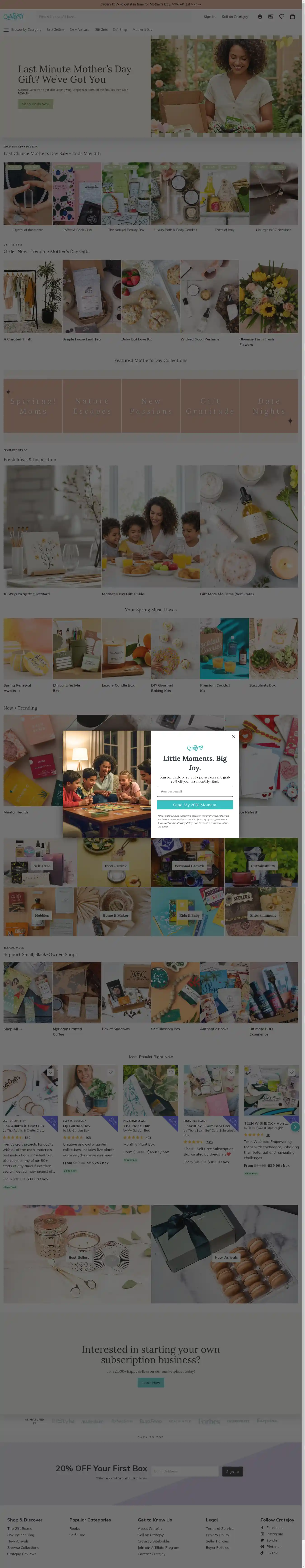Favorite My Garden Box with heart icon
This screenshot has width=305, height=1568.
(111, 1072)
